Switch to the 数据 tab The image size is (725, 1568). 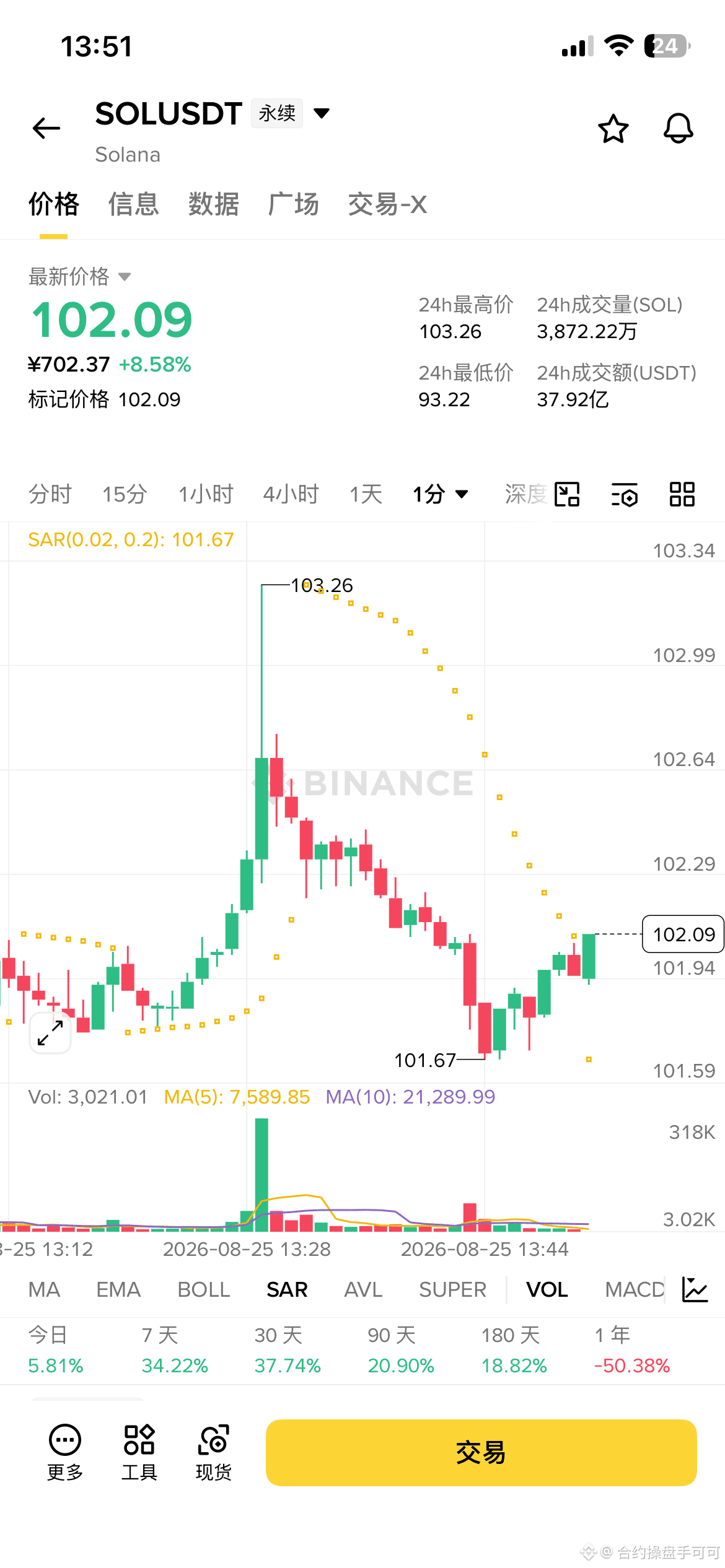pos(214,204)
